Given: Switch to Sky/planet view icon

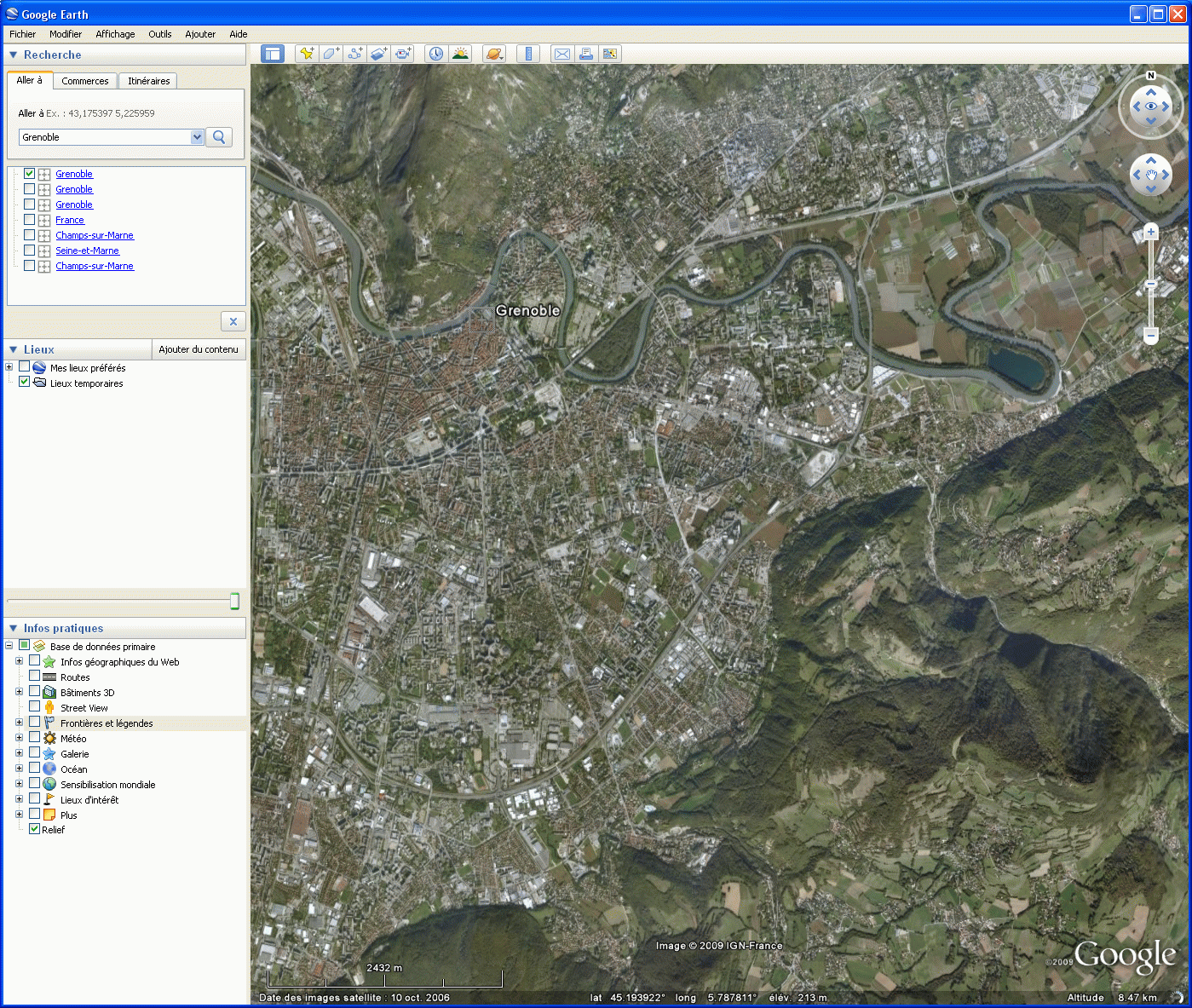Looking at the screenshot, I should click(494, 54).
